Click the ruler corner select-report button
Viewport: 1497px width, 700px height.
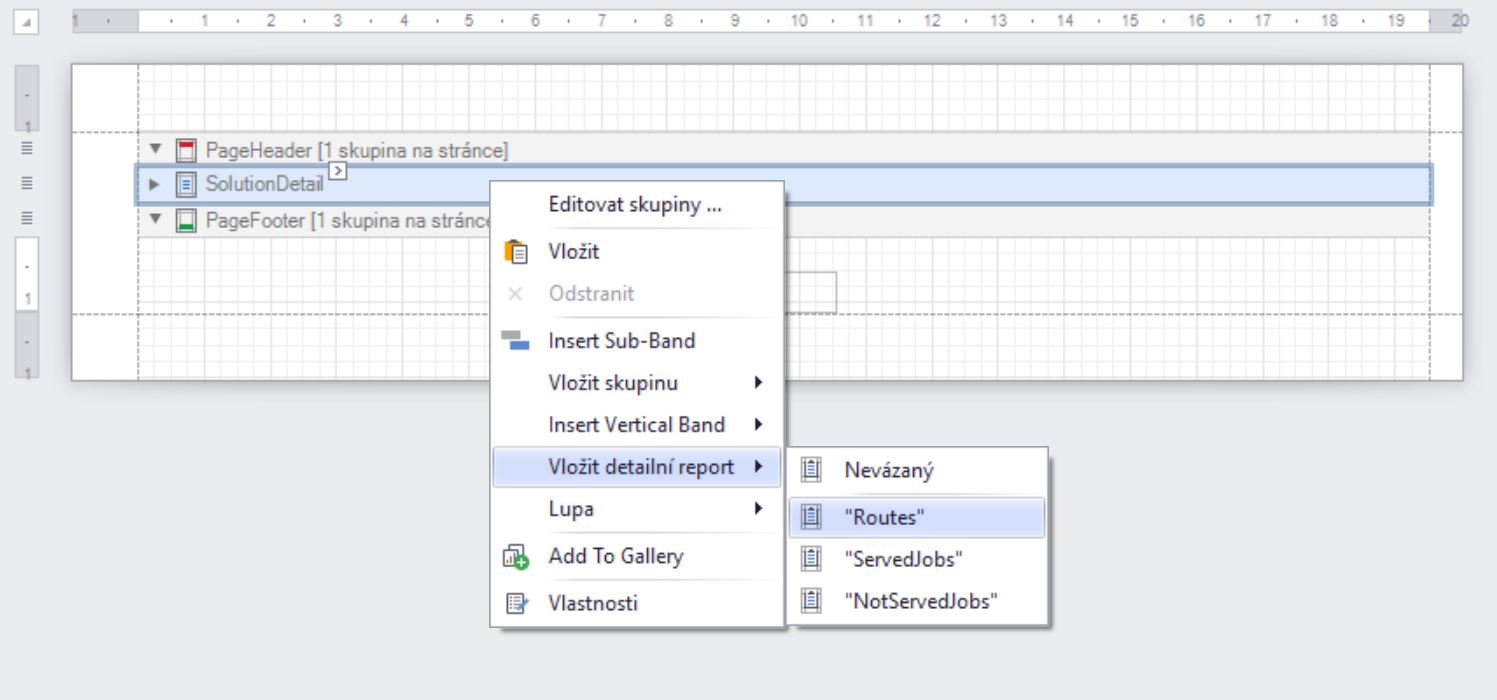click(x=26, y=22)
